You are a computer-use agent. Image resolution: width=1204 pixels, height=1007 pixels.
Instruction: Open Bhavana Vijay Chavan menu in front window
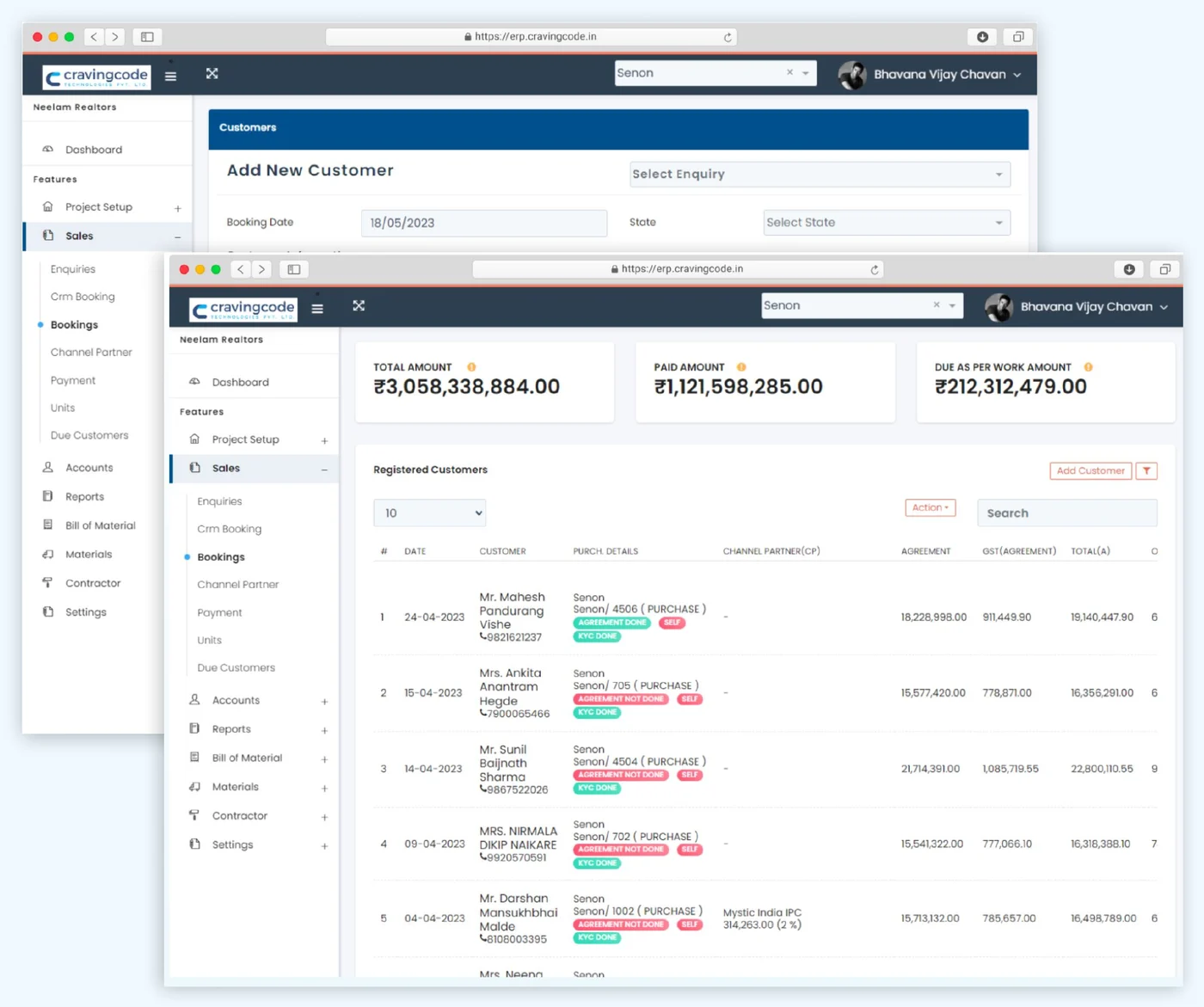[x=1094, y=307]
